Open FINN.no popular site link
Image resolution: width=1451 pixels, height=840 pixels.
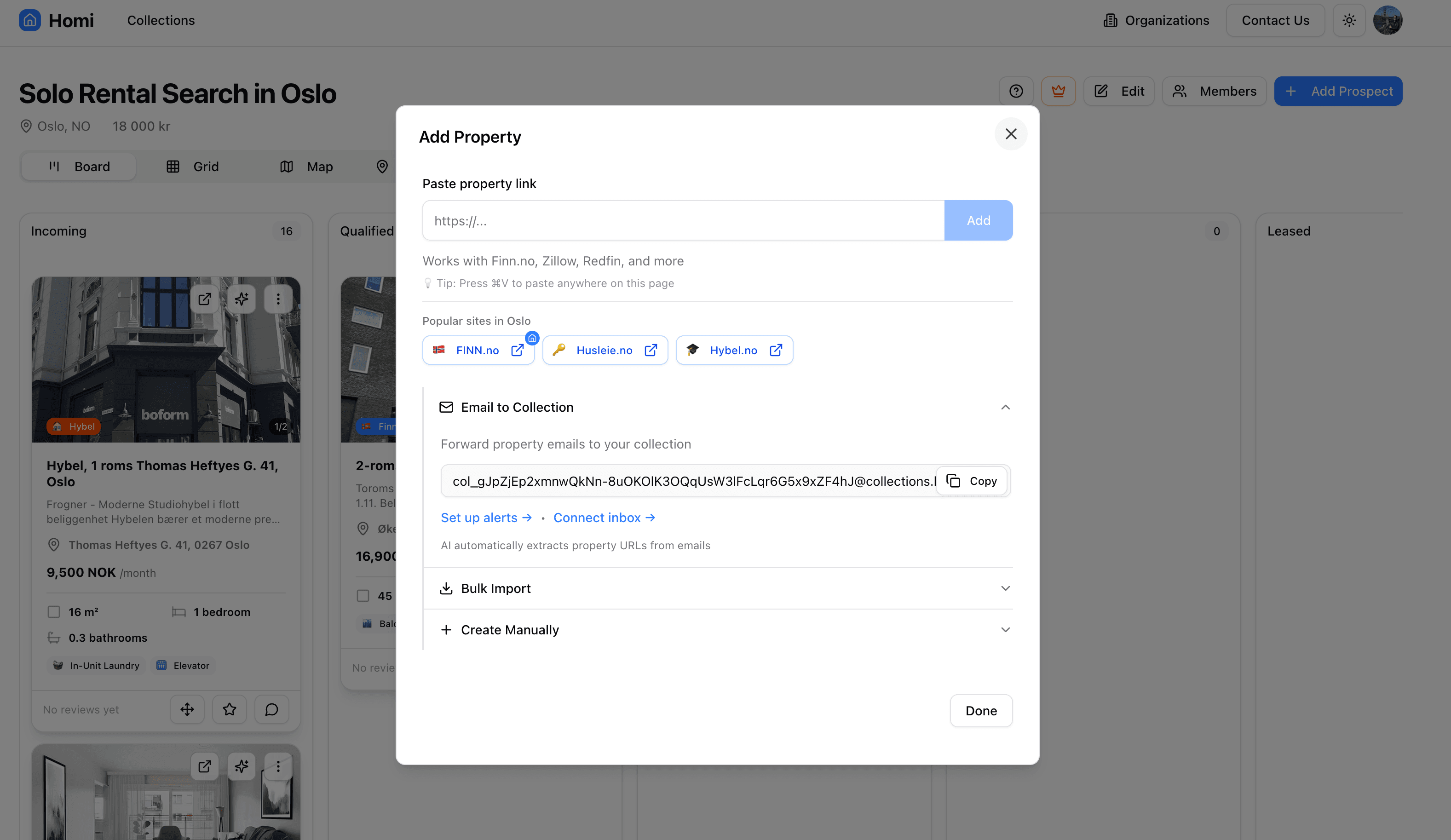tap(478, 350)
